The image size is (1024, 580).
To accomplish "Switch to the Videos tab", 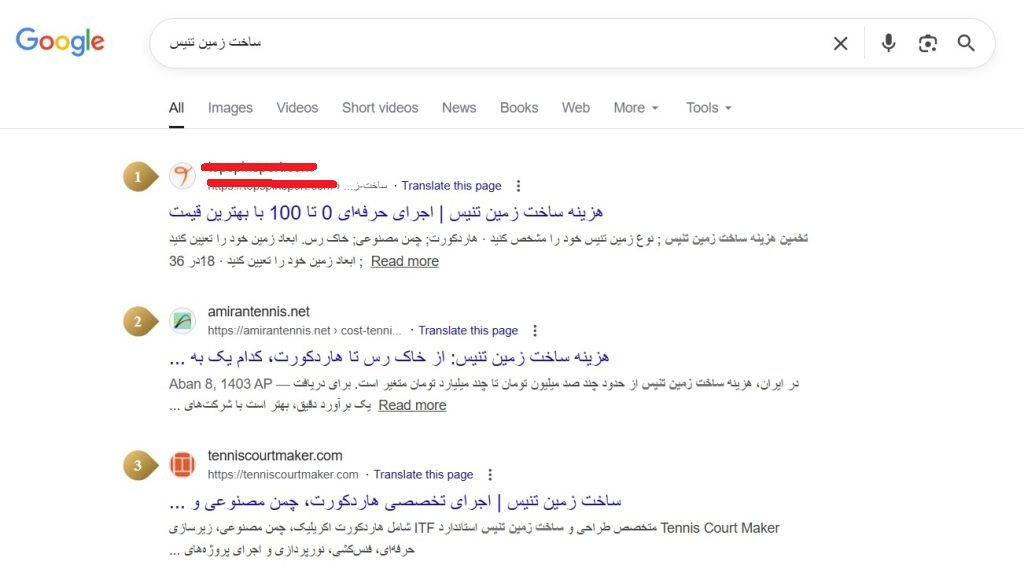I will (x=297, y=108).
